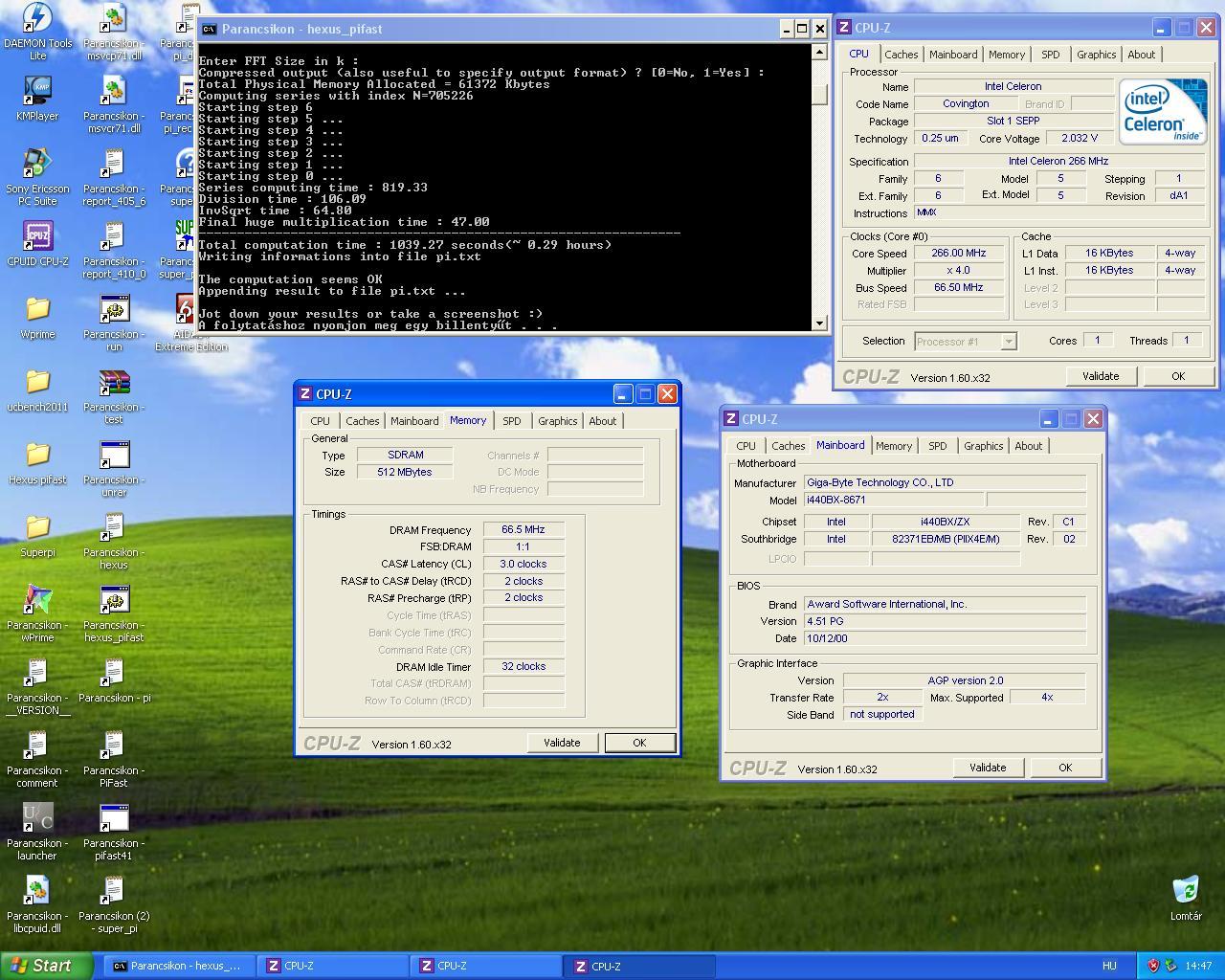
Task: Open Parancsikon - comment shortcut icon
Action: [x=37, y=745]
